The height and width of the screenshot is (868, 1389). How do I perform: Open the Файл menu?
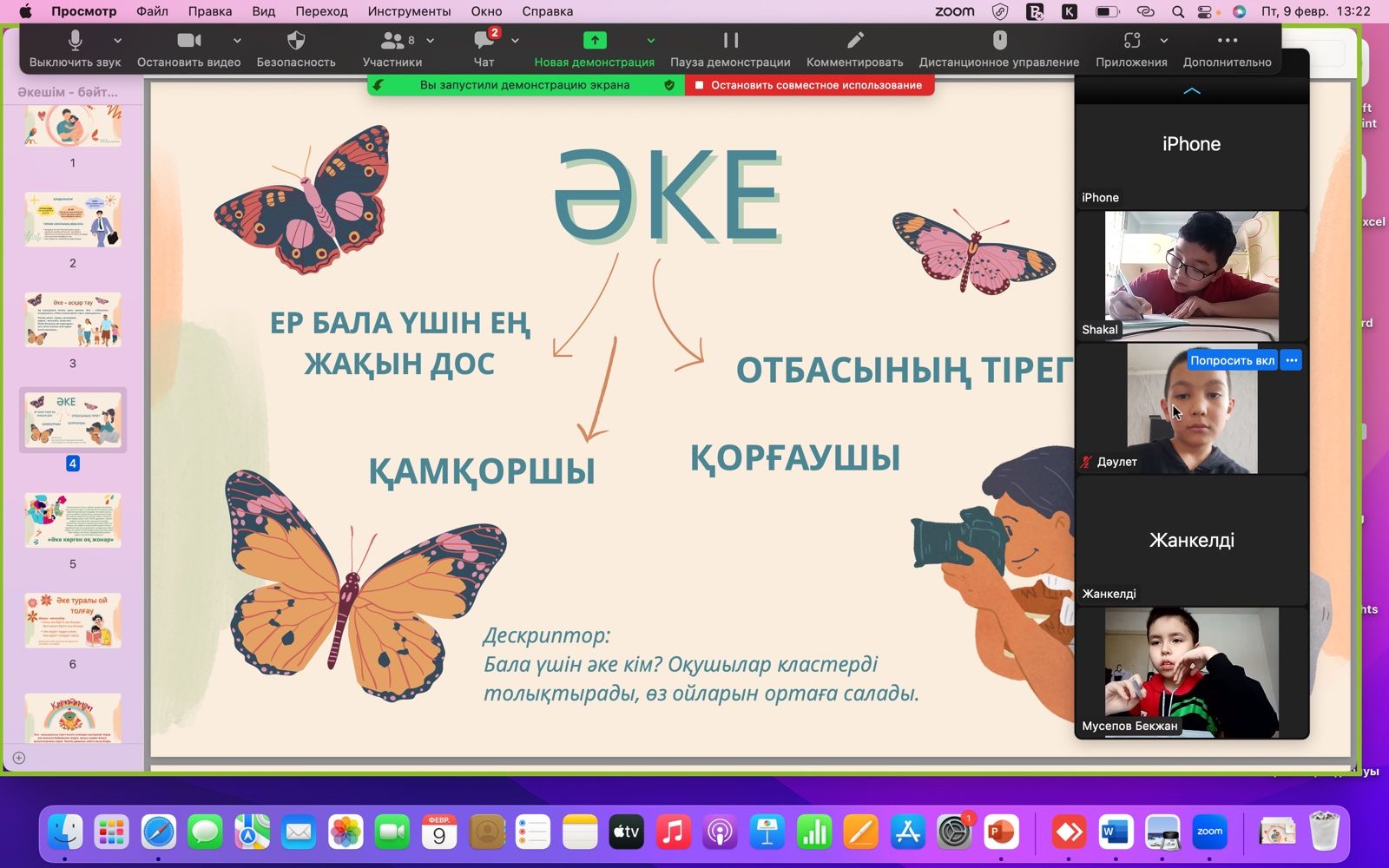(x=152, y=11)
